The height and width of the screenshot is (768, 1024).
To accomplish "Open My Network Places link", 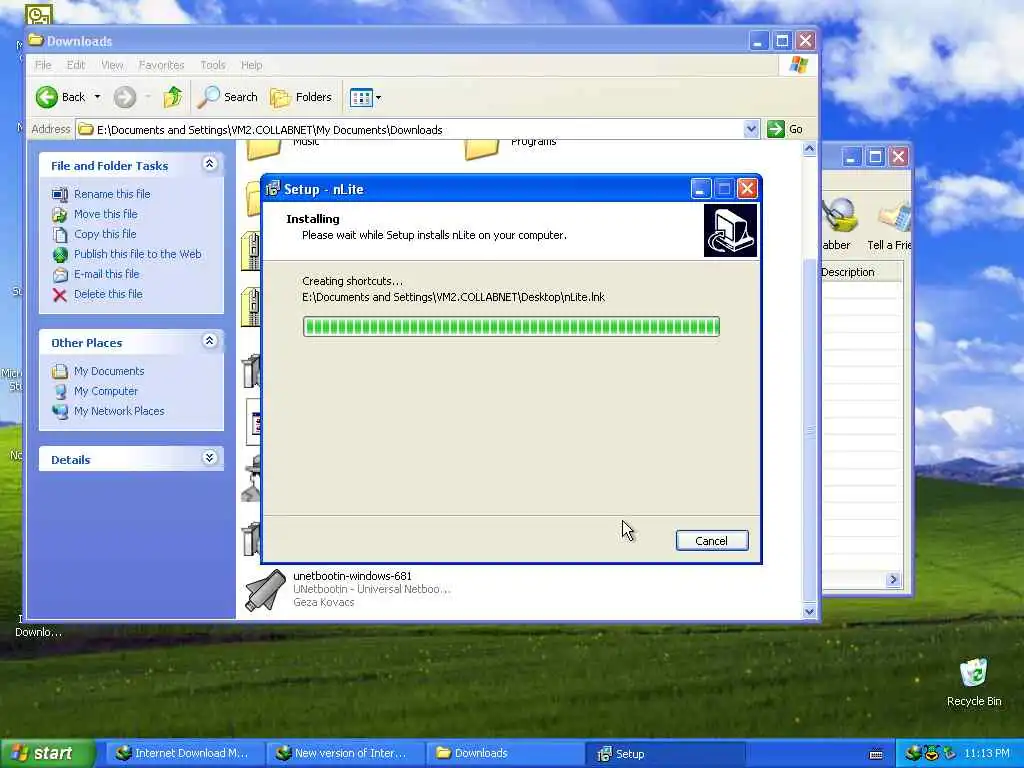I will click(120, 411).
